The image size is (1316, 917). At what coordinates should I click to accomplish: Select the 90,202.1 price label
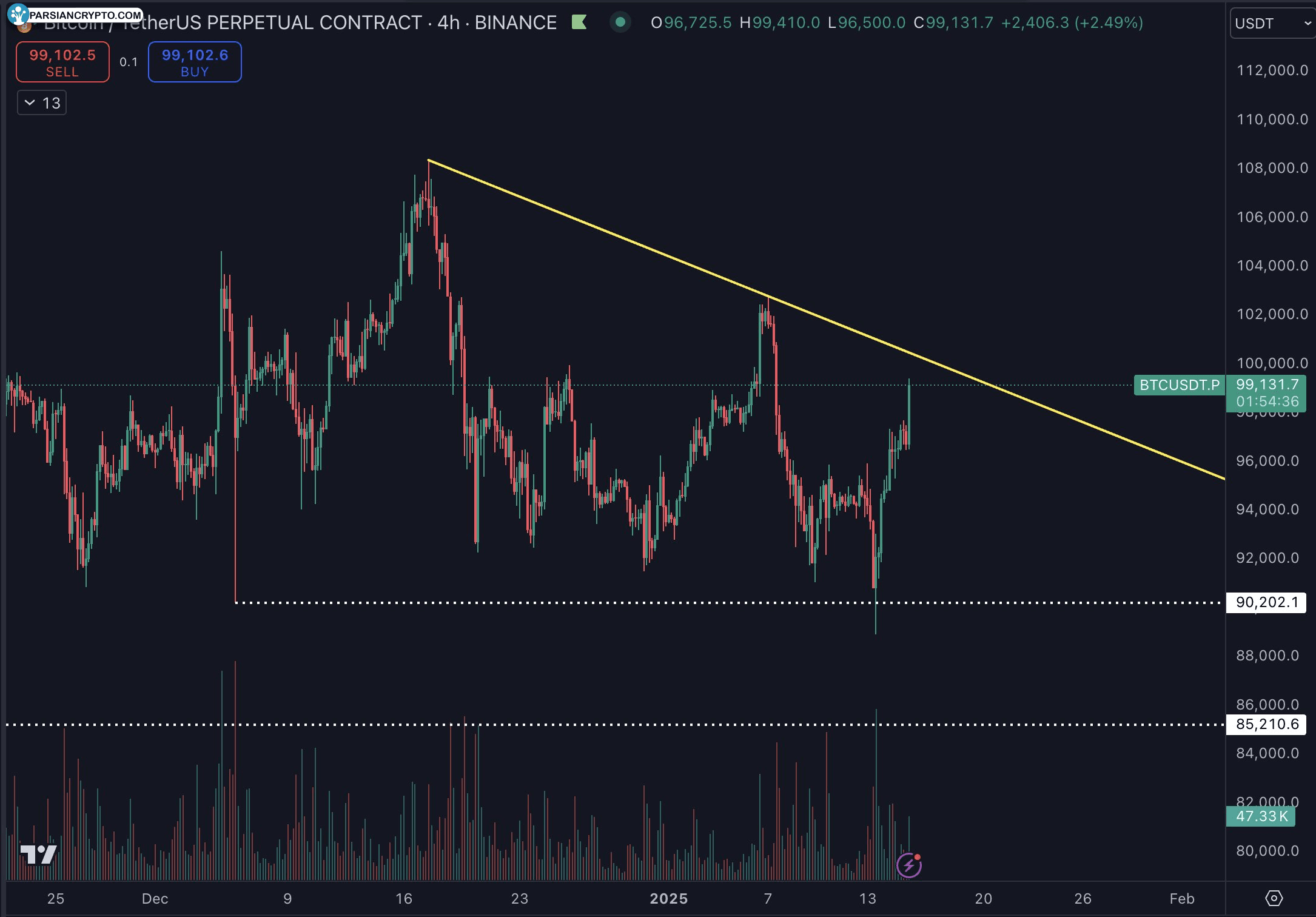click(x=1266, y=602)
